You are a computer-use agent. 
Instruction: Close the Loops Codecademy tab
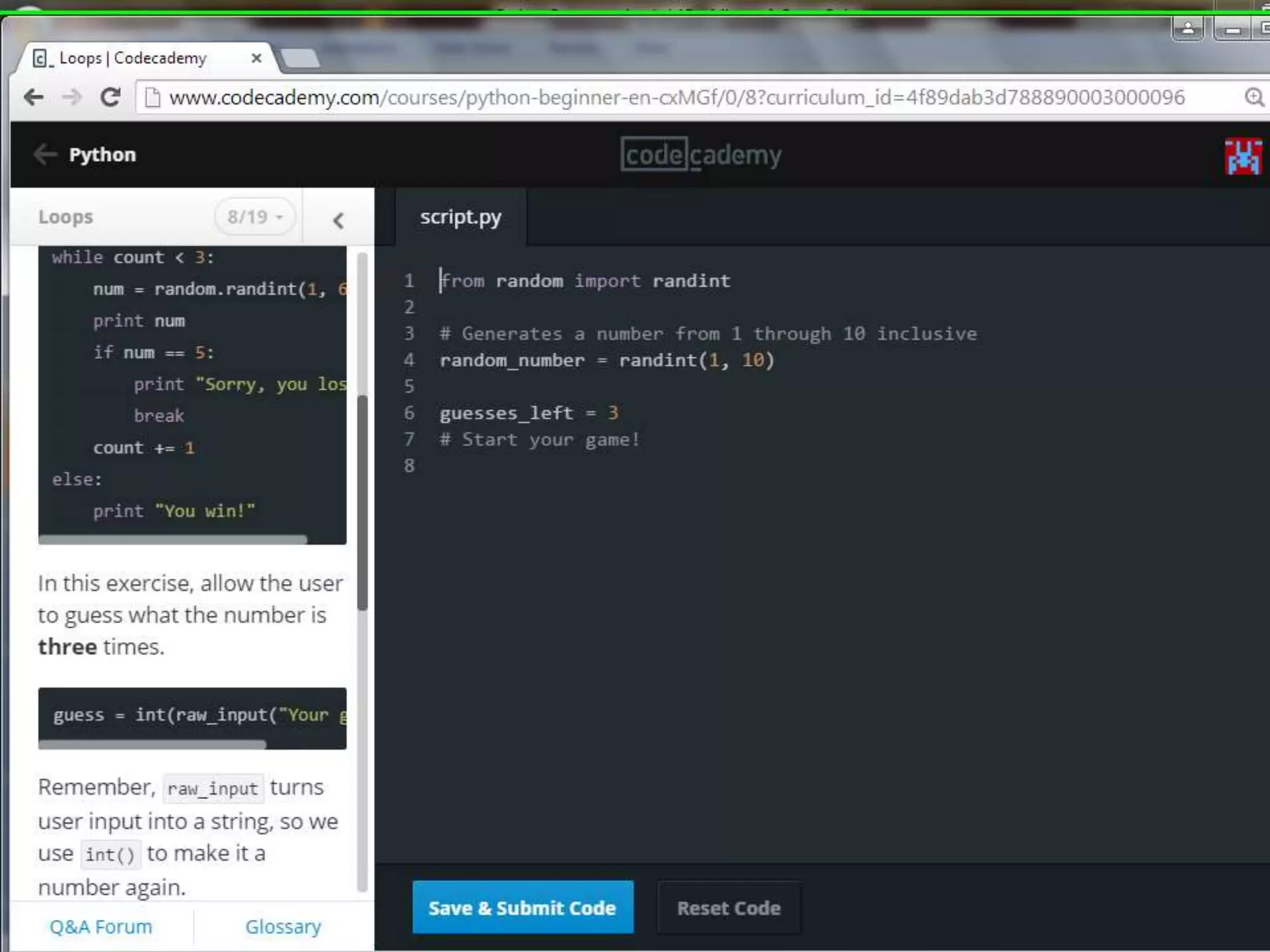[256, 58]
